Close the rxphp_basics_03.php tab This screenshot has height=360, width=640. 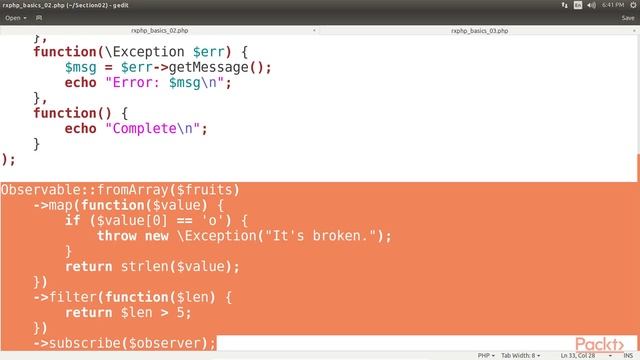[634, 31]
